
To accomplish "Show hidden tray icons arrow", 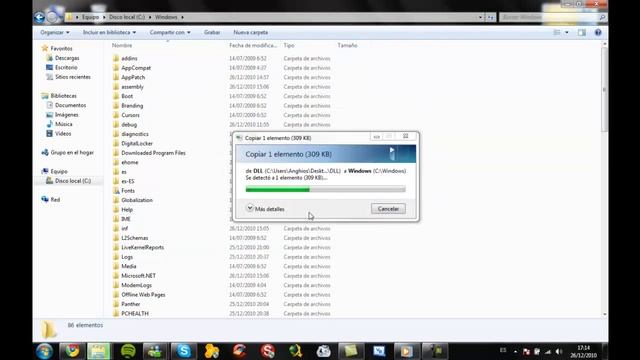I will point(516,351).
